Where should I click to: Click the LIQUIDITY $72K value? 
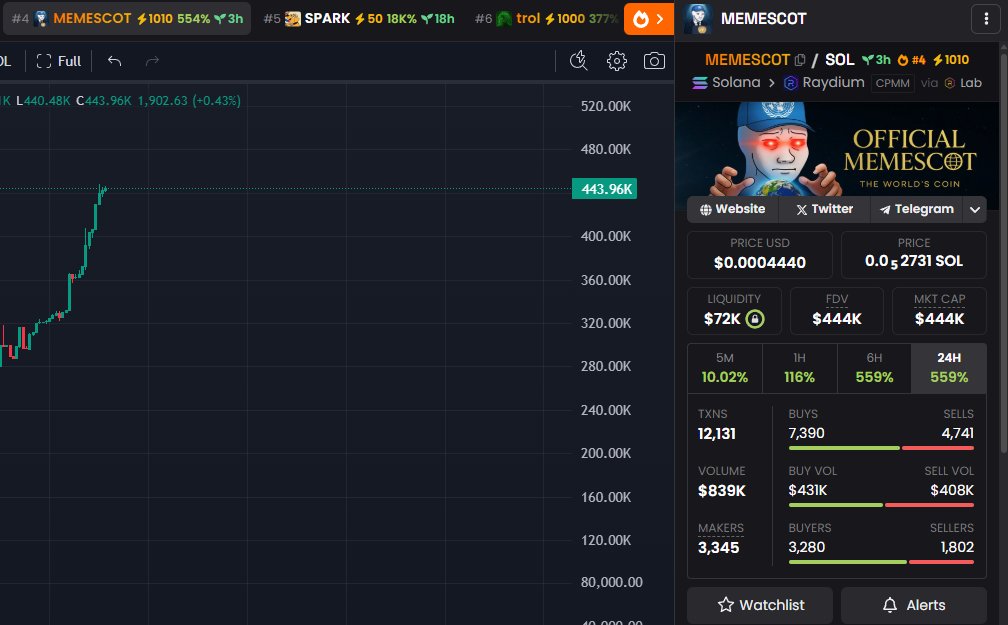click(x=722, y=319)
